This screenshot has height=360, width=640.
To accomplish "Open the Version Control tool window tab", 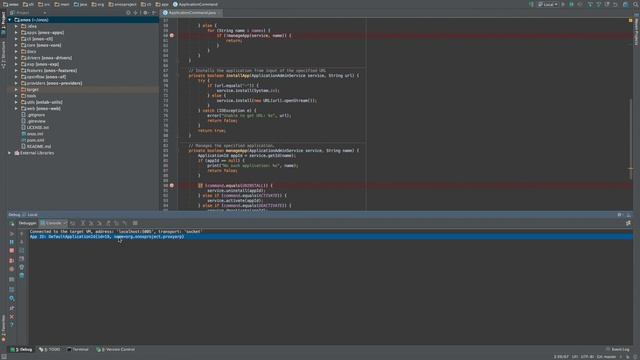I will point(116,350).
